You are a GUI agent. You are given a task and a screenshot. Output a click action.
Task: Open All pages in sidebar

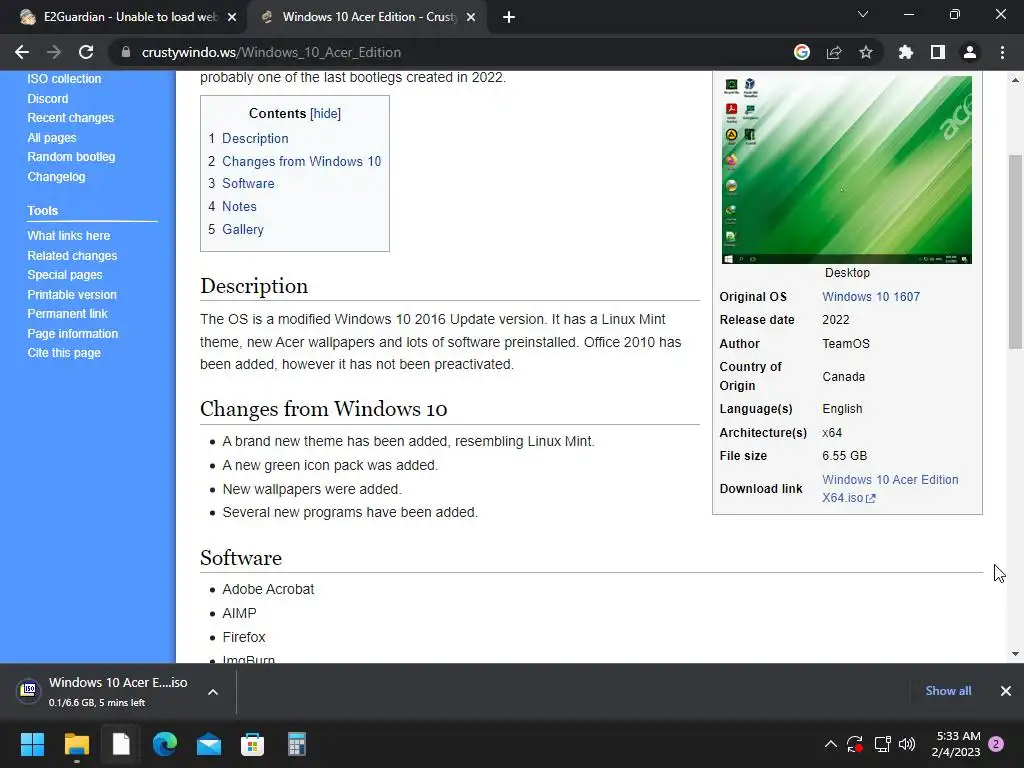(52, 138)
